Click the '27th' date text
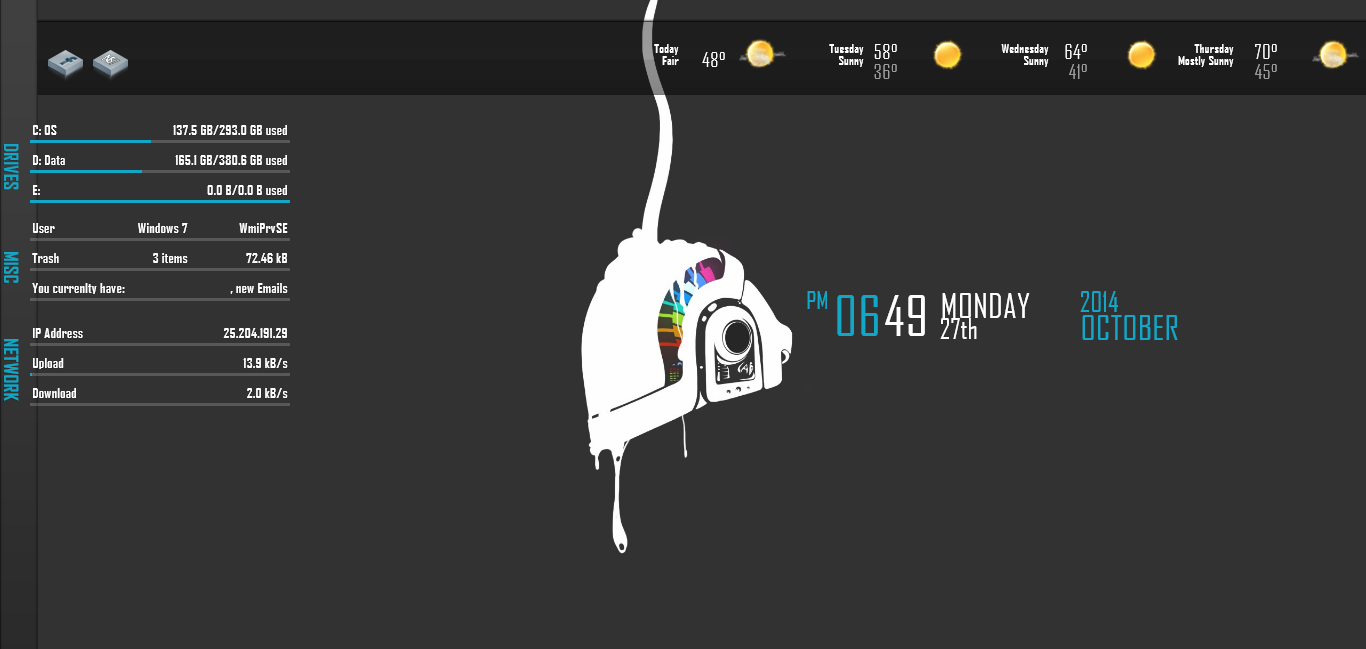The image size is (1366, 649). 958,330
